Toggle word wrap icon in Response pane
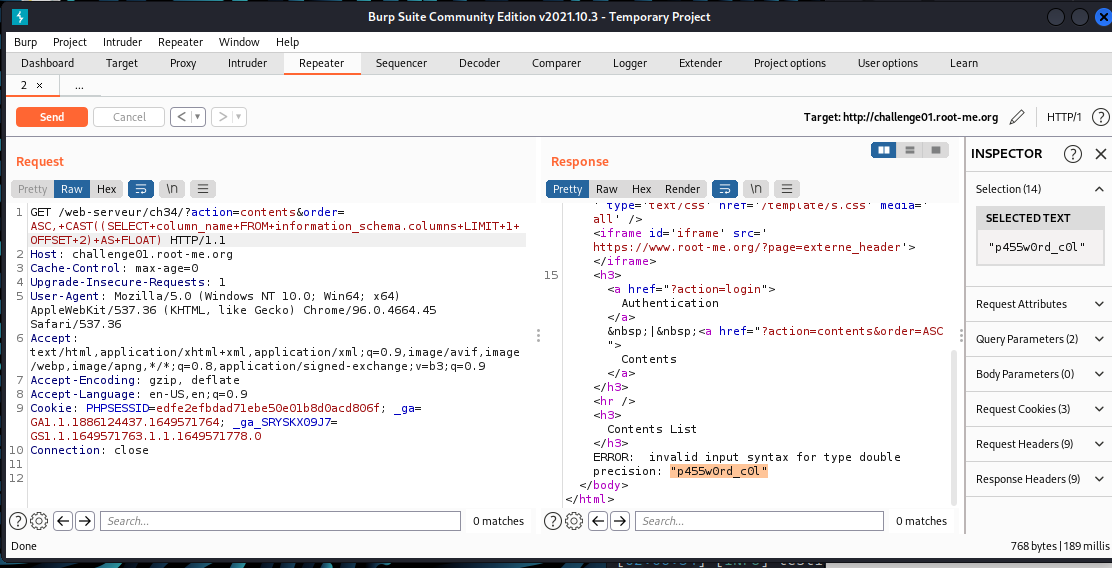The height and width of the screenshot is (568, 1112). [725, 189]
